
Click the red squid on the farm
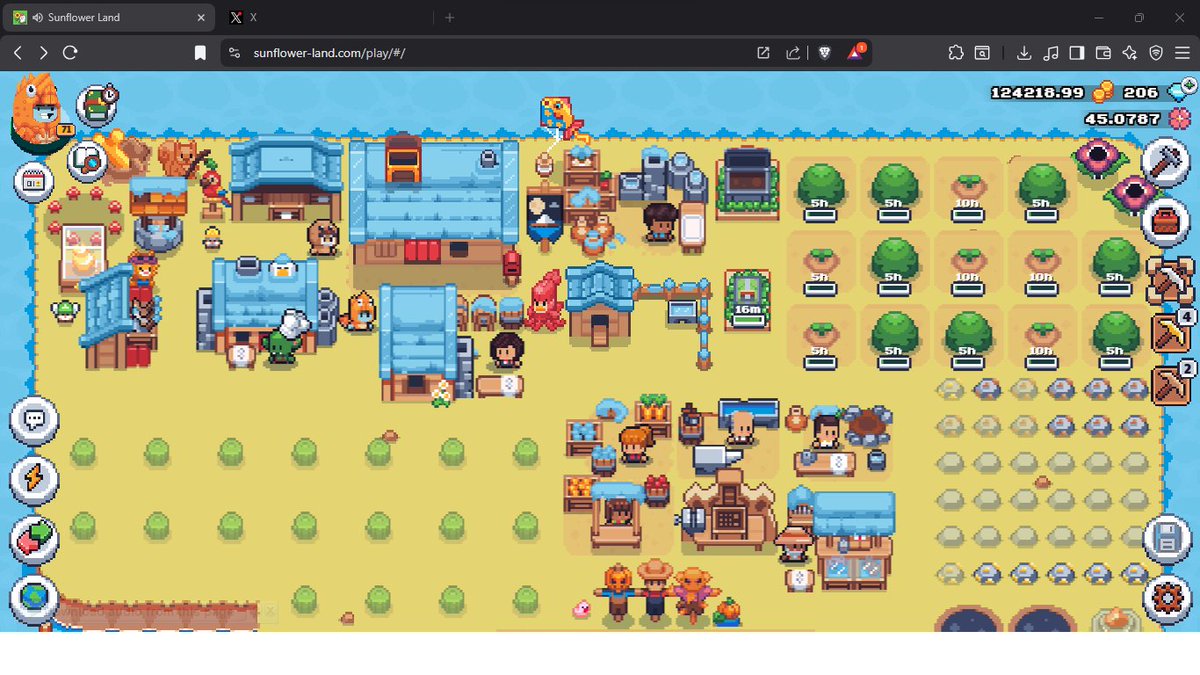click(x=546, y=299)
